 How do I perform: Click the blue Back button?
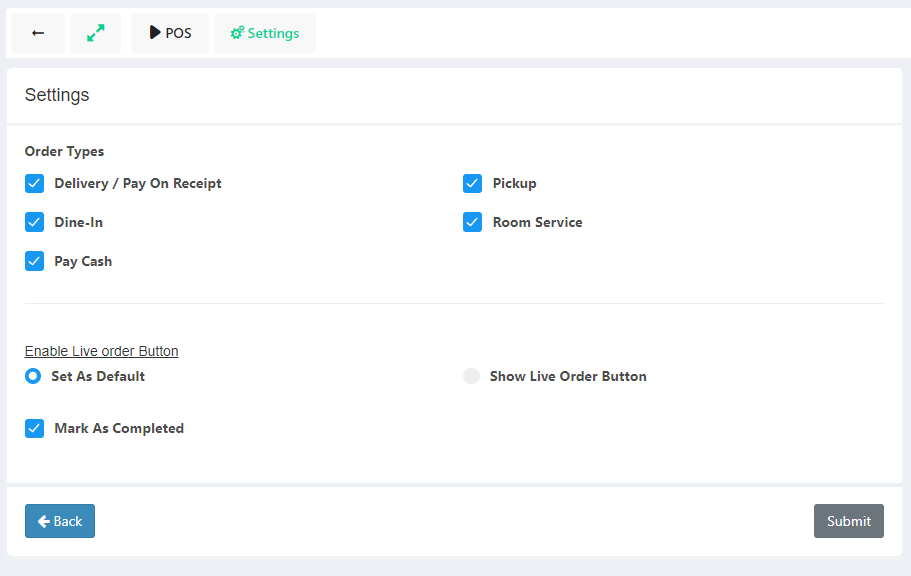pos(60,521)
